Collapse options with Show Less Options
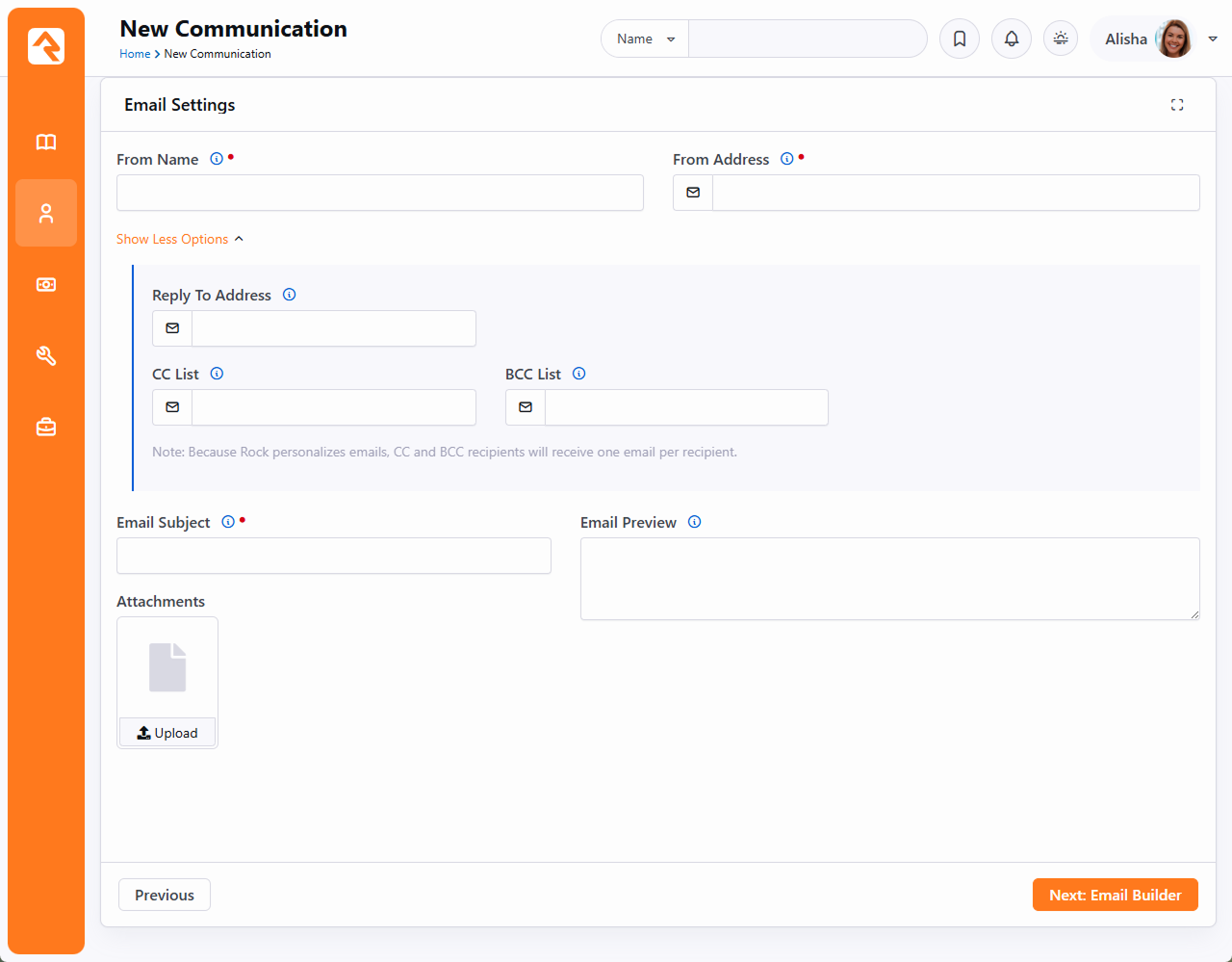The image size is (1232, 962). [179, 239]
